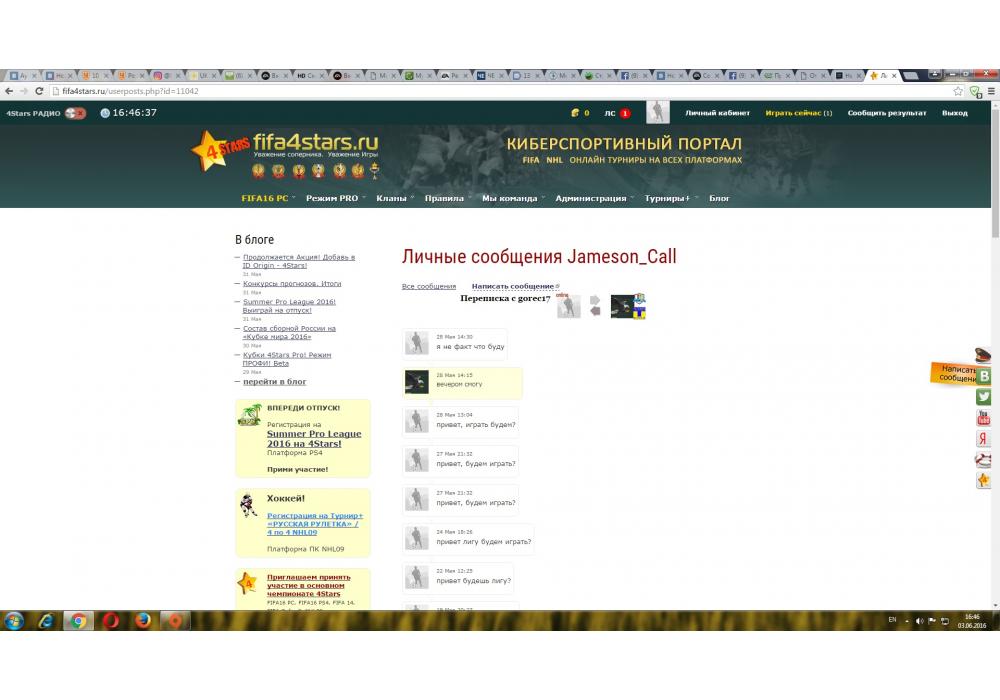Launch Opera from the Windows taskbar
Image resolution: width=1000 pixels, height=700 pixels.
[x=111, y=620]
